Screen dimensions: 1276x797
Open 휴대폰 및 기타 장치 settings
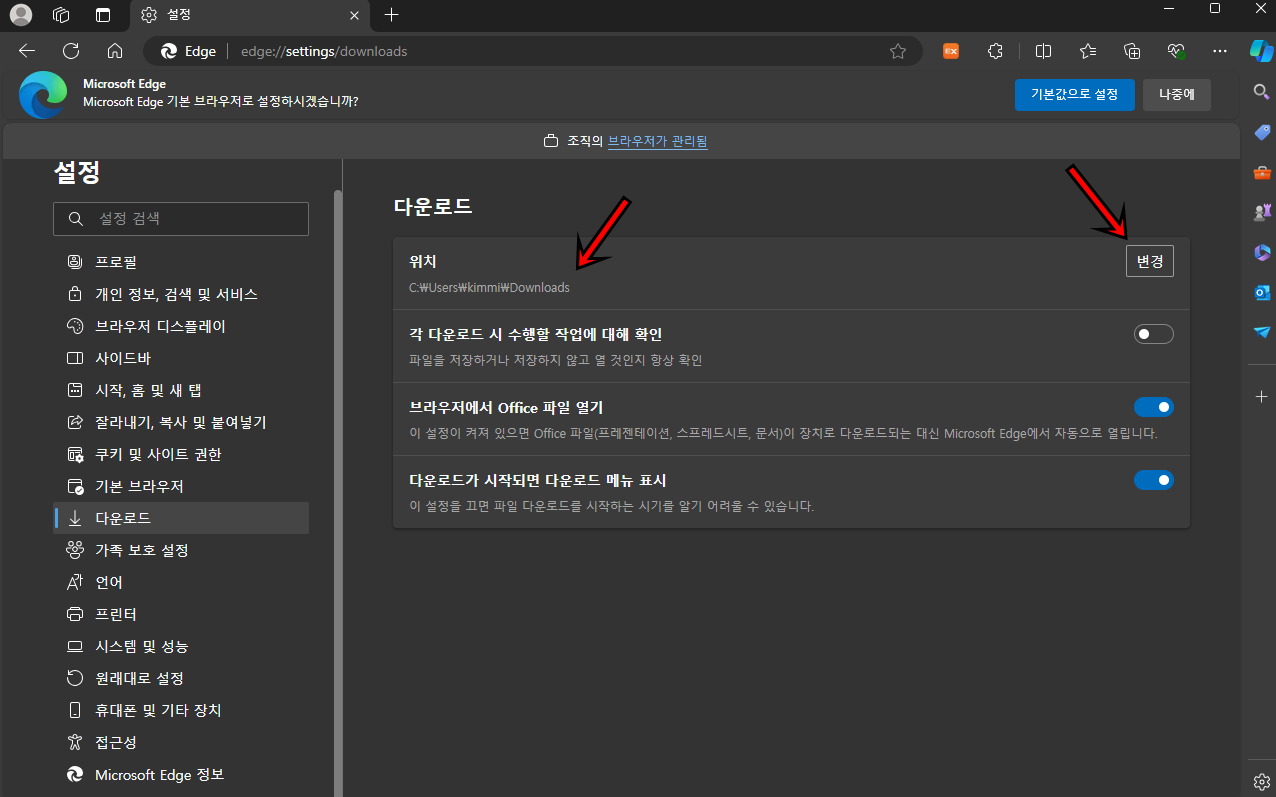pos(181,710)
